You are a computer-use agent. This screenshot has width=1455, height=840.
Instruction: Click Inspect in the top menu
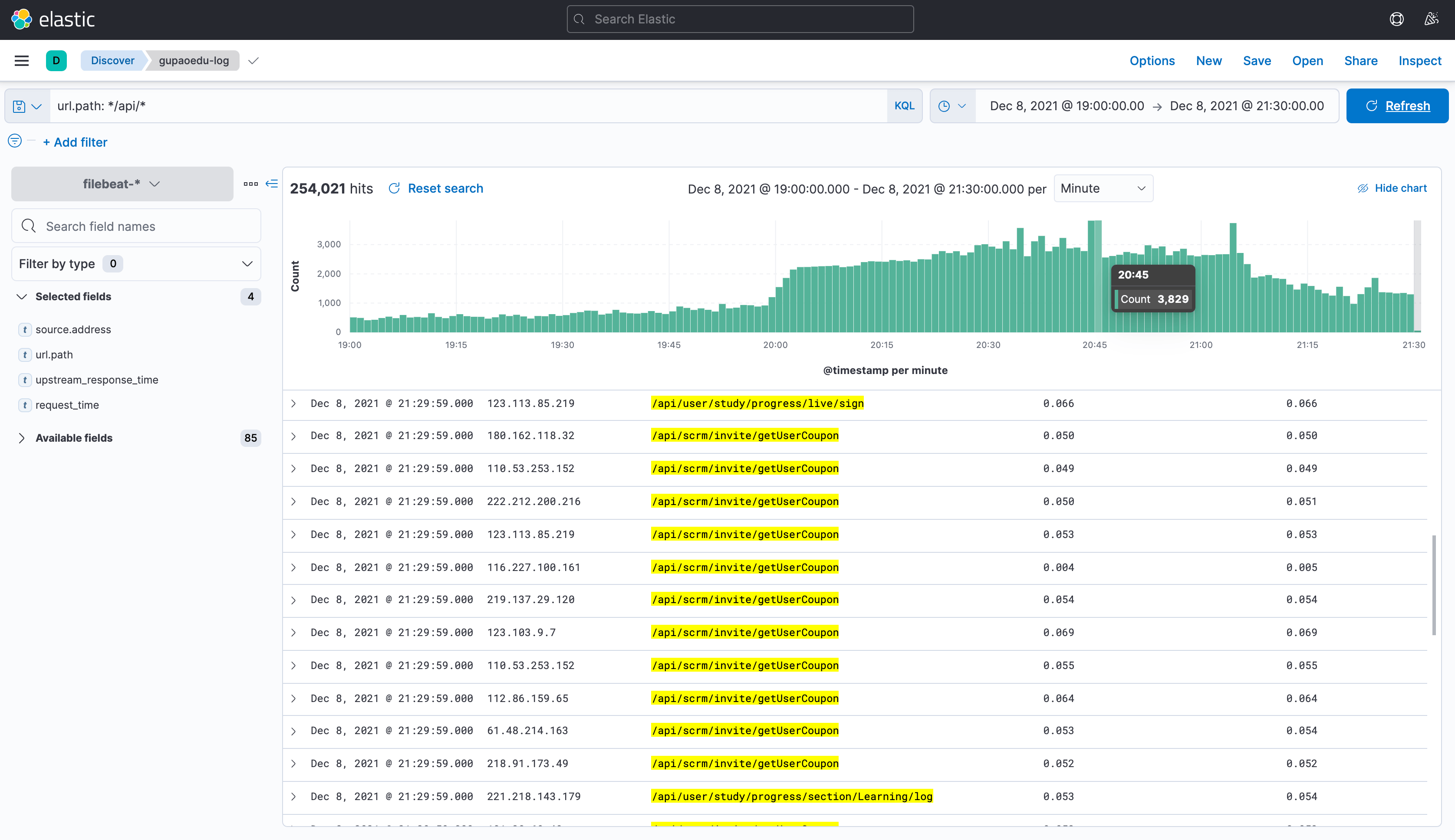coord(1420,61)
